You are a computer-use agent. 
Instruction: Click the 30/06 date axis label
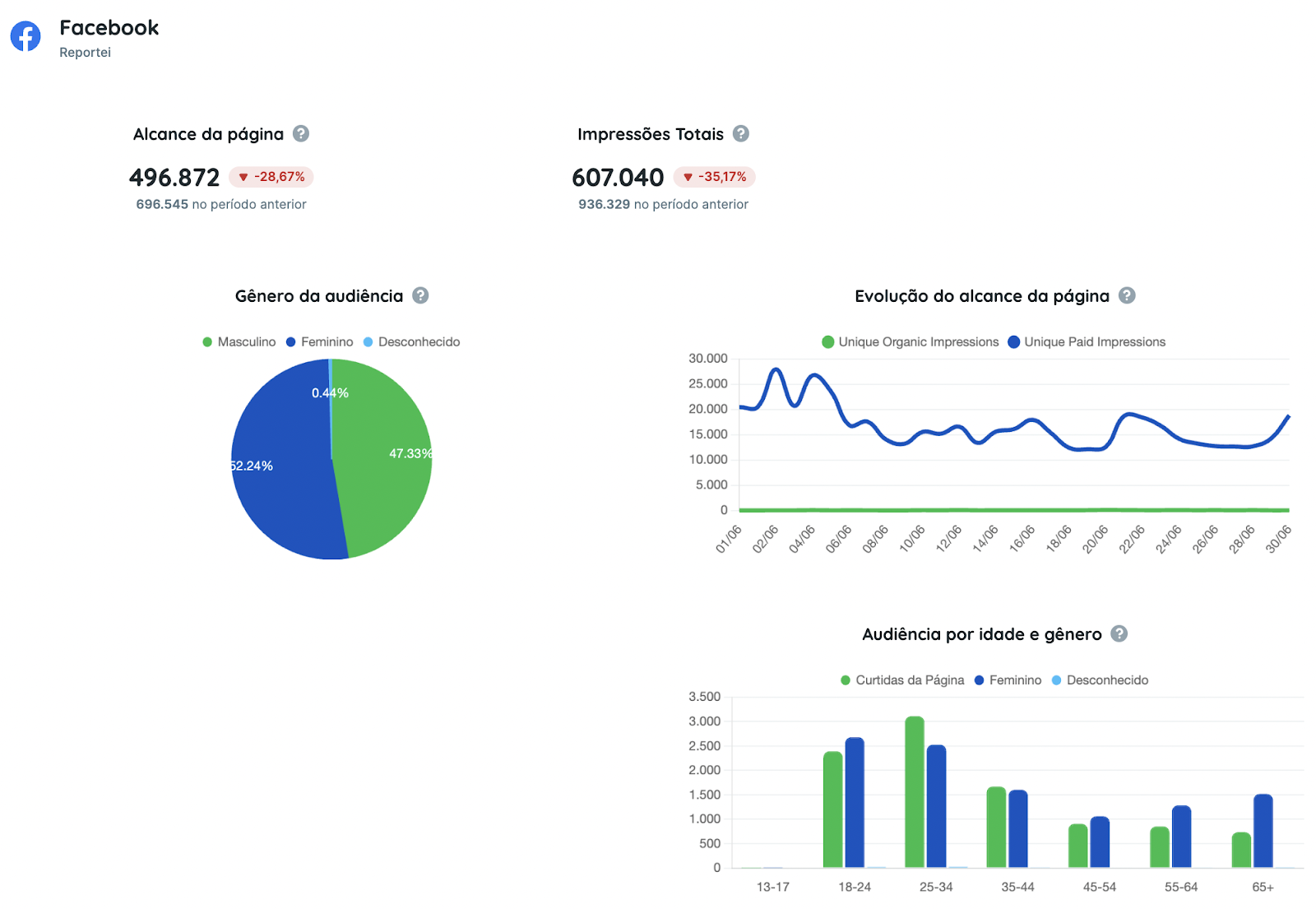tap(1279, 540)
